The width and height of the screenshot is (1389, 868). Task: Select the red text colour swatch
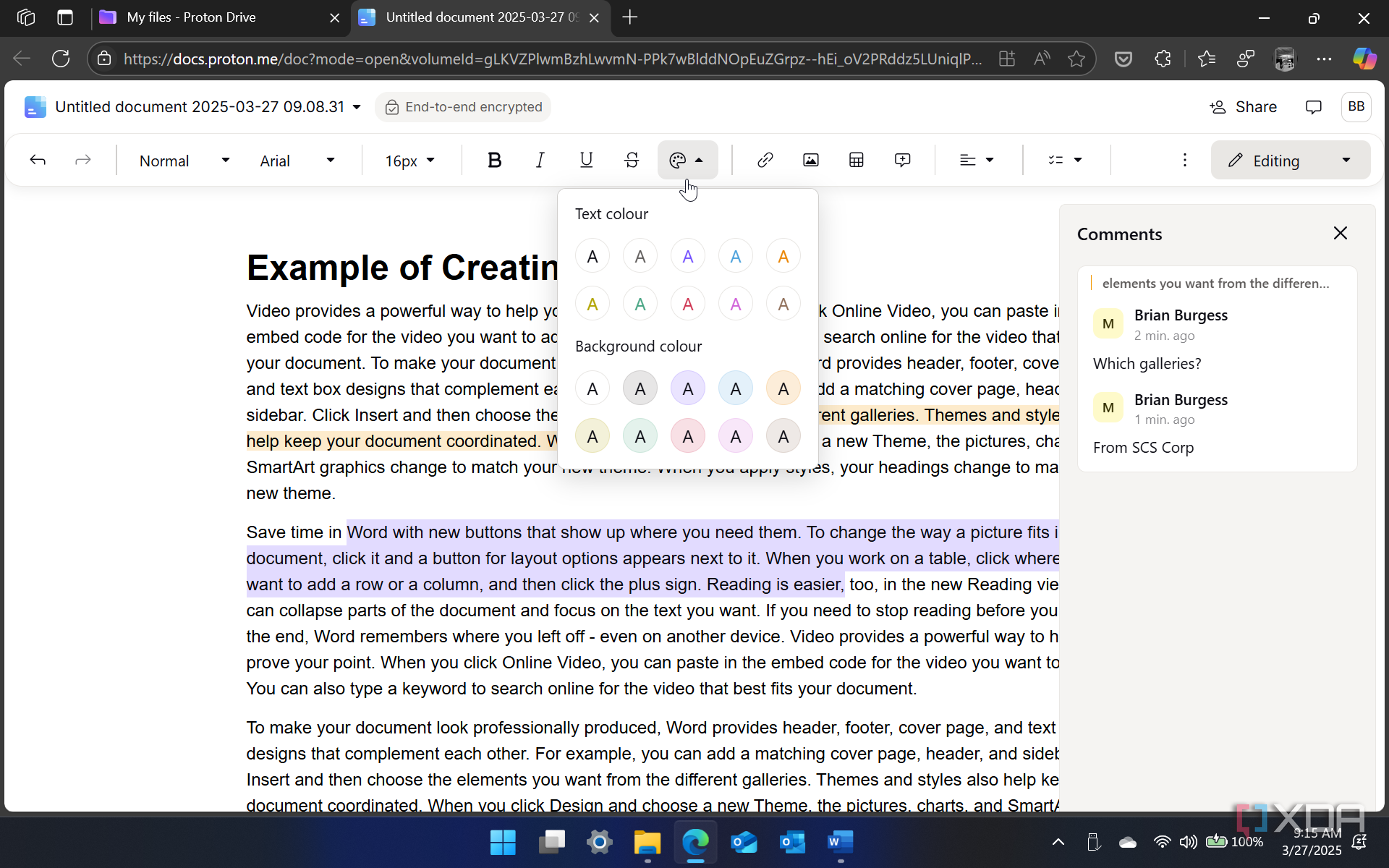(688, 305)
